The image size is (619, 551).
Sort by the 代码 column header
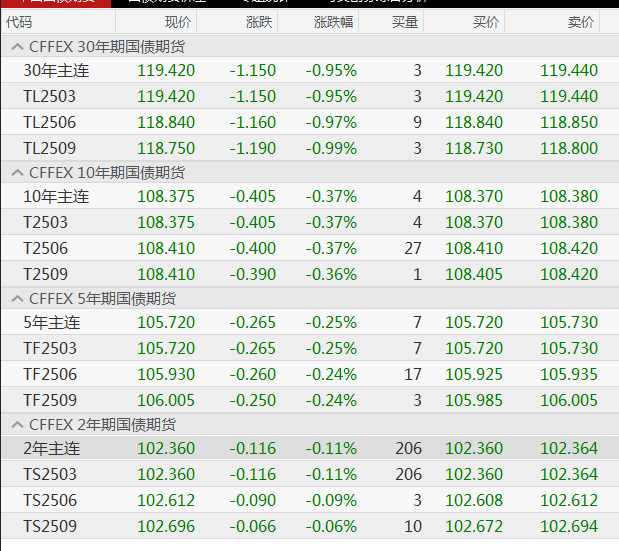point(20,21)
